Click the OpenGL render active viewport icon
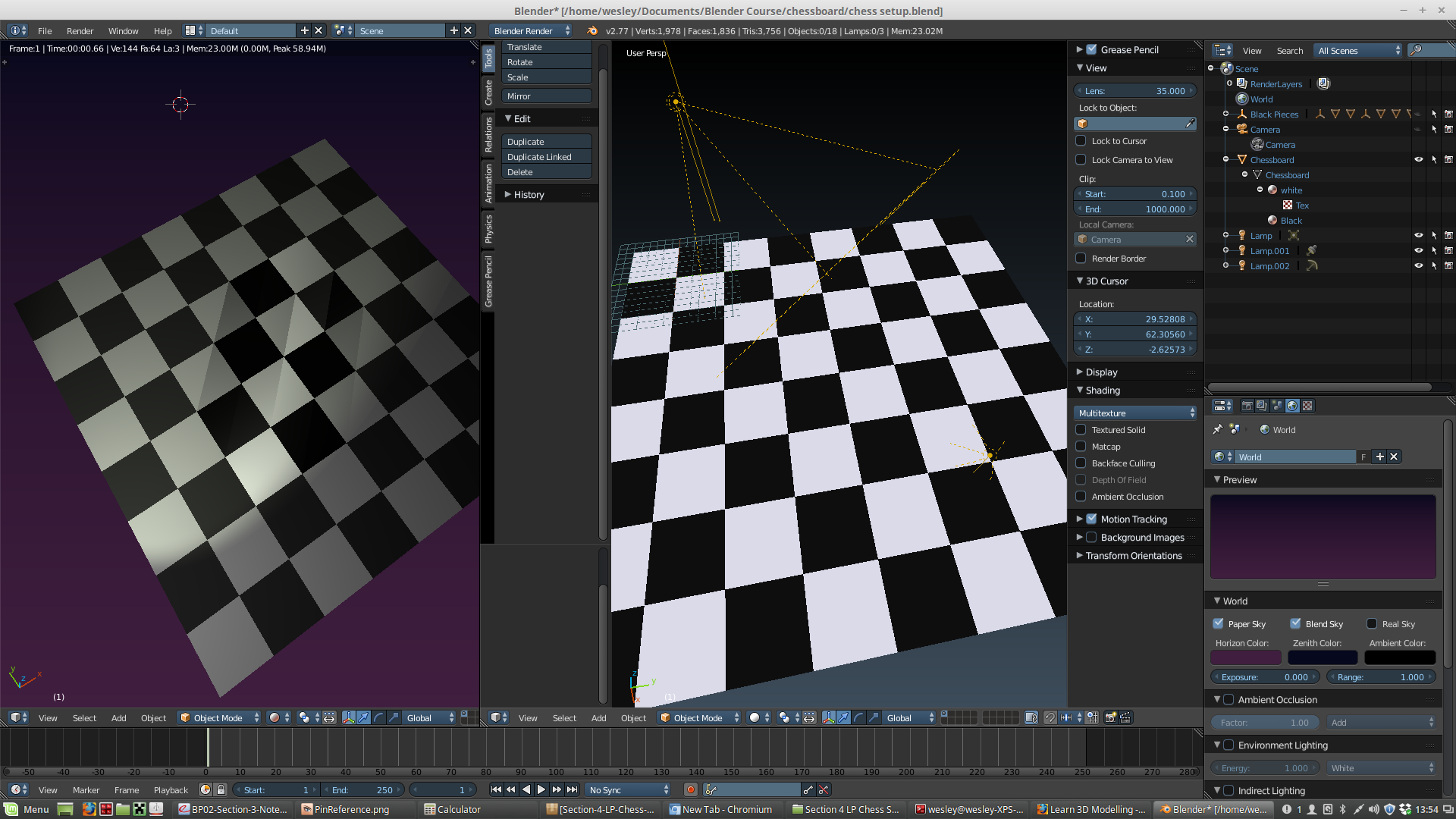This screenshot has width=1456, height=819. tap(1111, 718)
